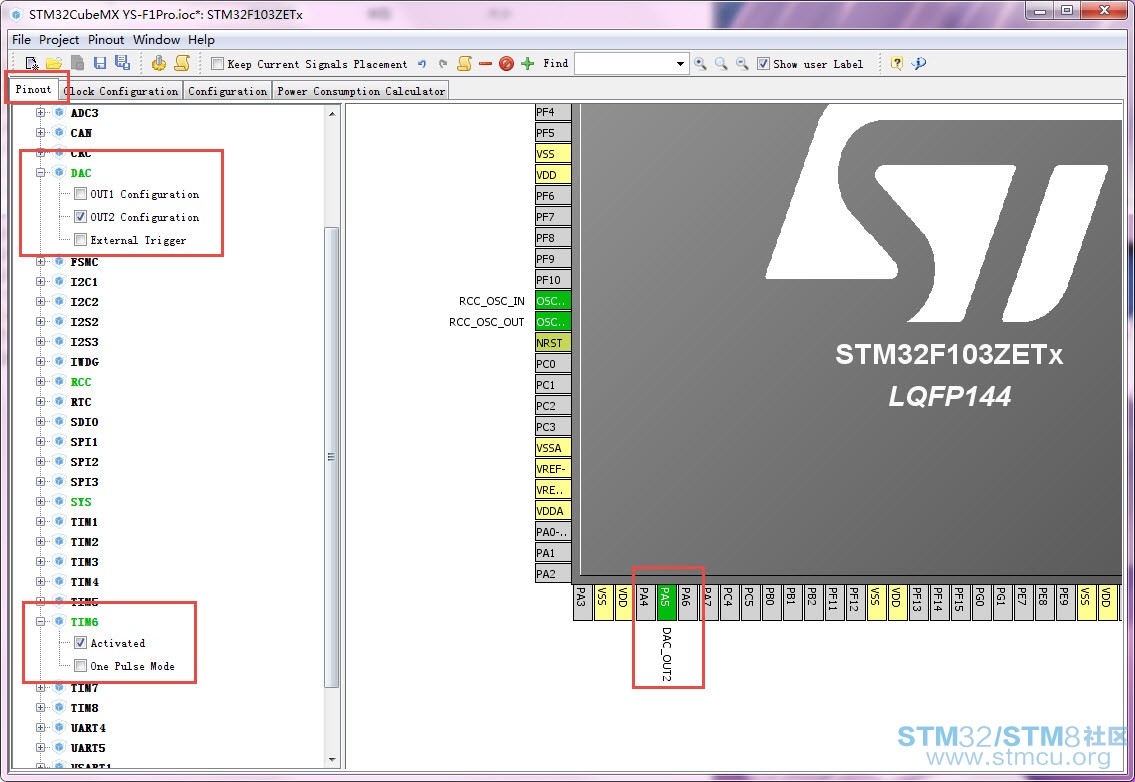Open the Help menu

[201, 40]
